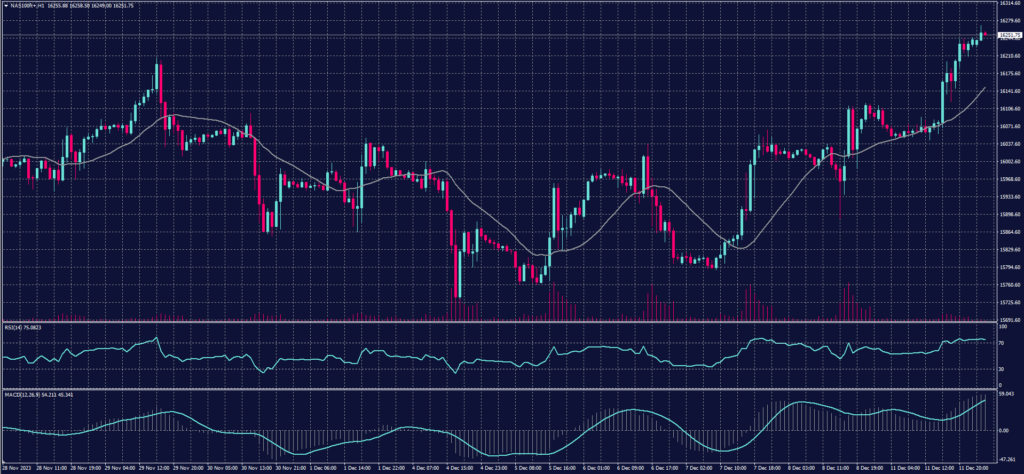The height and width of the screenshot is (474, 1024).
Task: Click the 16002.60 price level on axis
Action: tap(1008, 161)
